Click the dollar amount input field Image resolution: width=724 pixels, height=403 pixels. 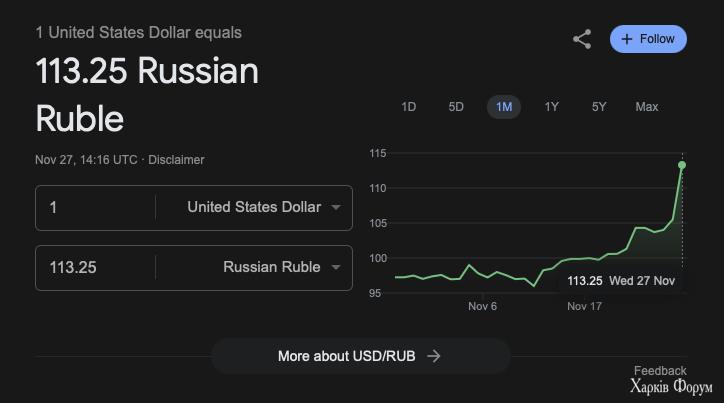coord(95,208)
